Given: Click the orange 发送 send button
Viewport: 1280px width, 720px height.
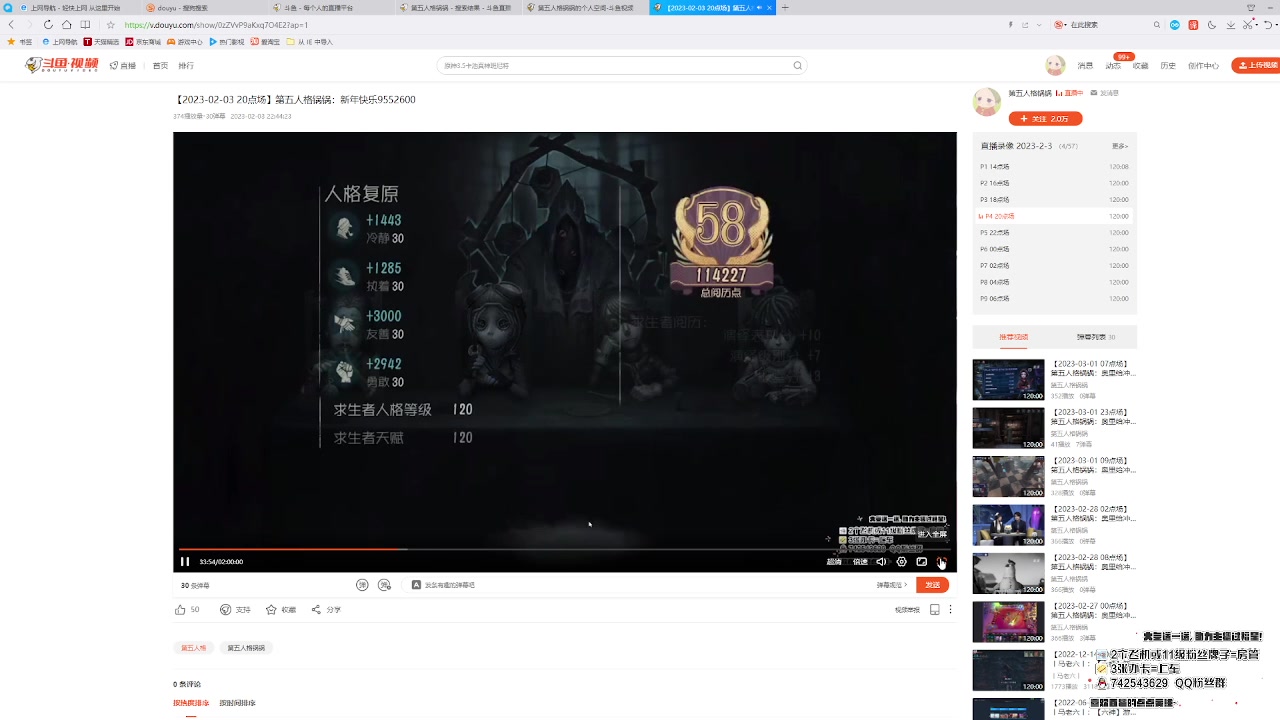Looking at the screenshot, I should pyautogui.click(x=932, y=585).
